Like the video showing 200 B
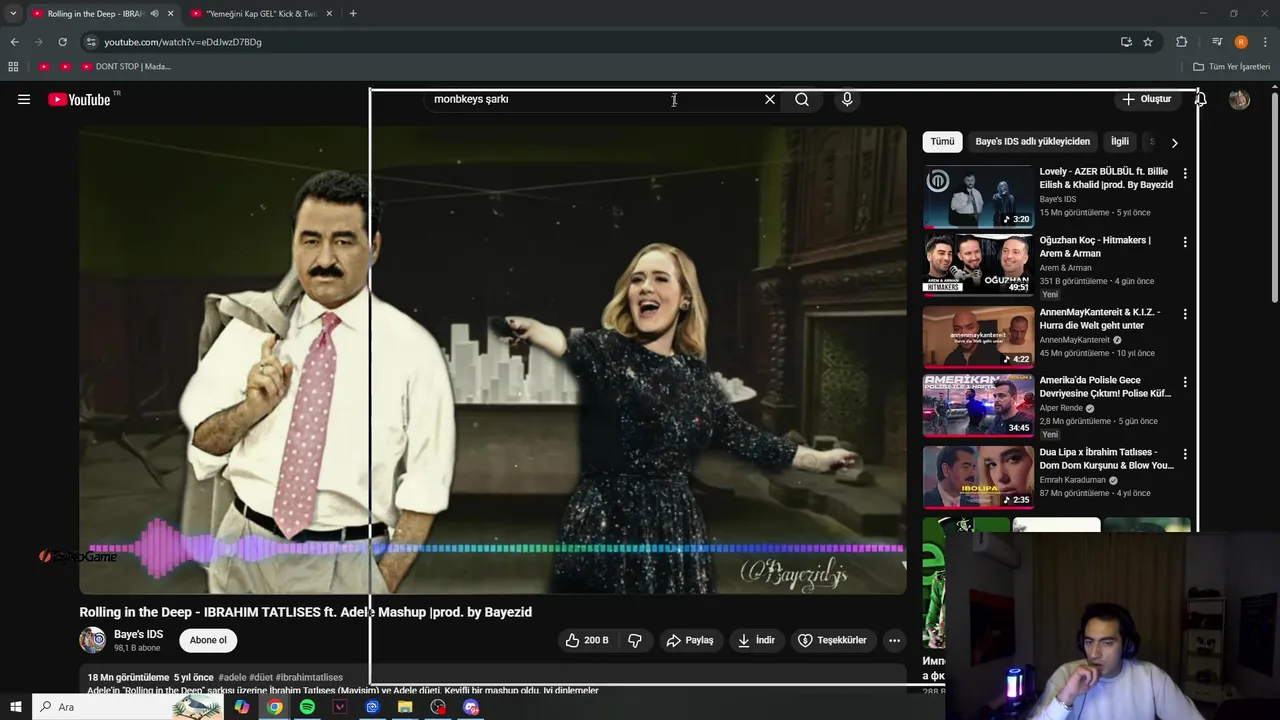1280x720 pixels. click(x=587, y=640)
